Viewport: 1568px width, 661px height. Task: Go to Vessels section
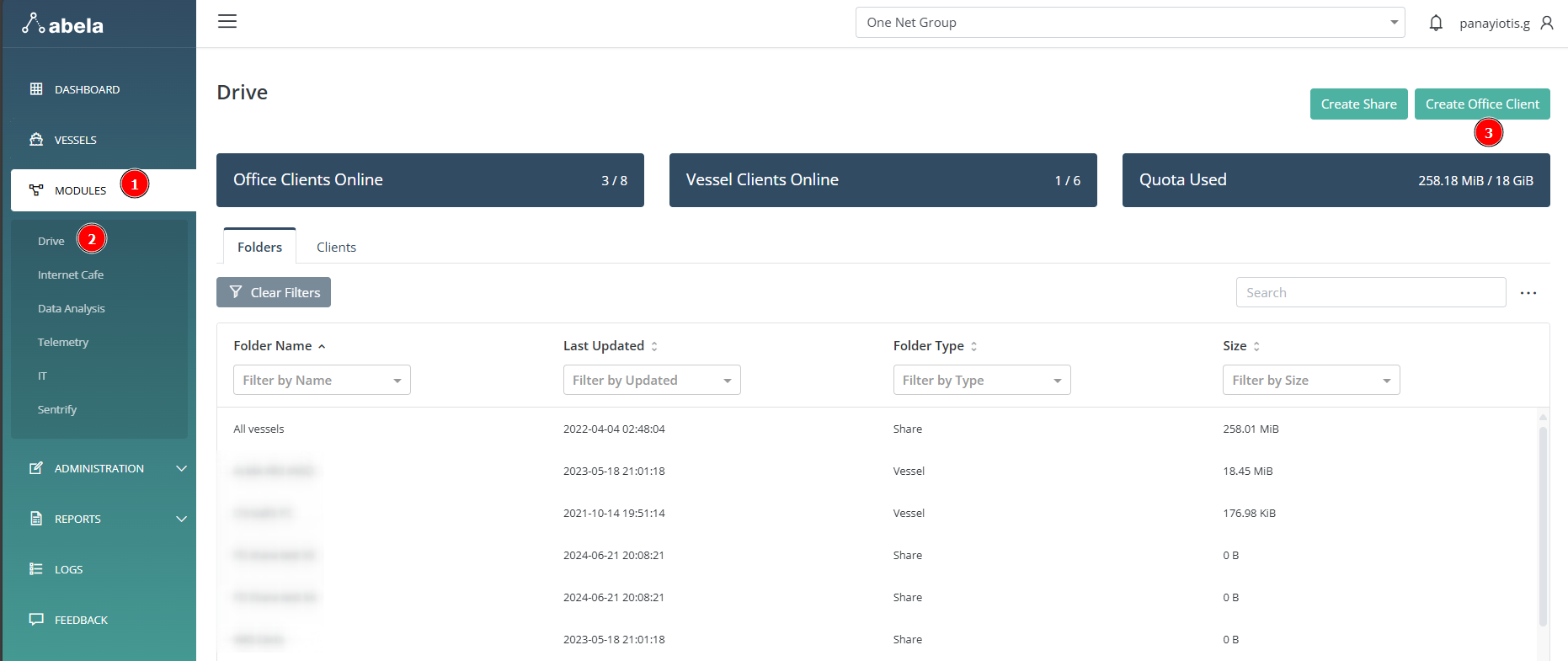pos(76,140)
